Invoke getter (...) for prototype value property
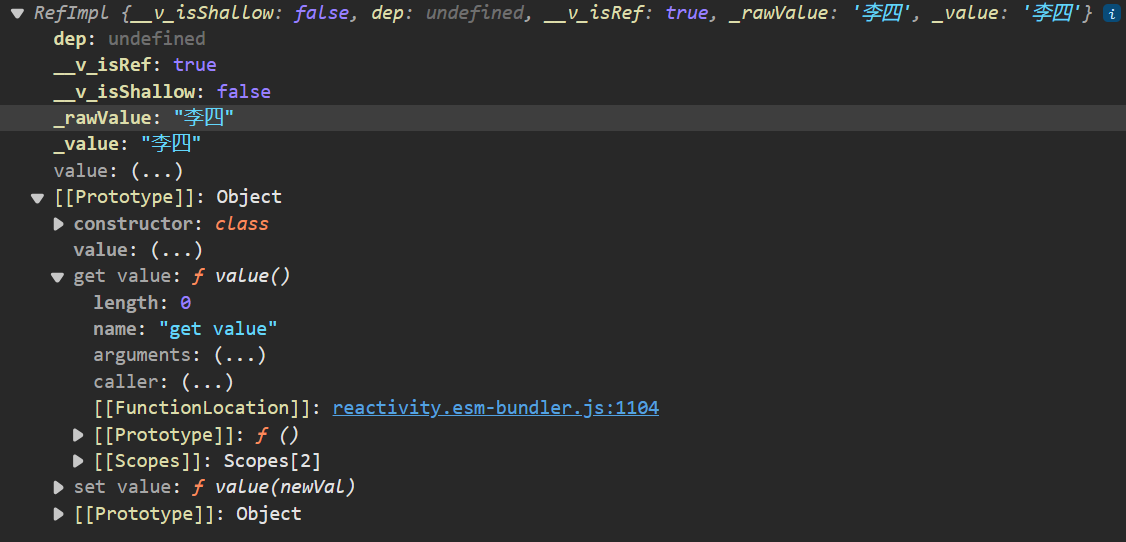Viewport: 1126px width, 542px height. point(177,251)
